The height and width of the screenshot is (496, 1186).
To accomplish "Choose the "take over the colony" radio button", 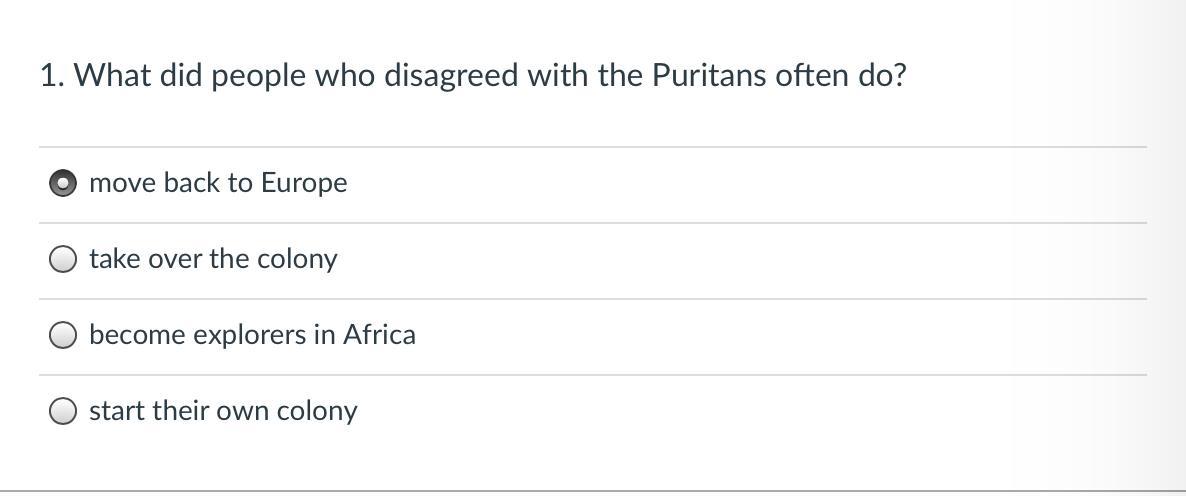I will click(x=63, y=260).
